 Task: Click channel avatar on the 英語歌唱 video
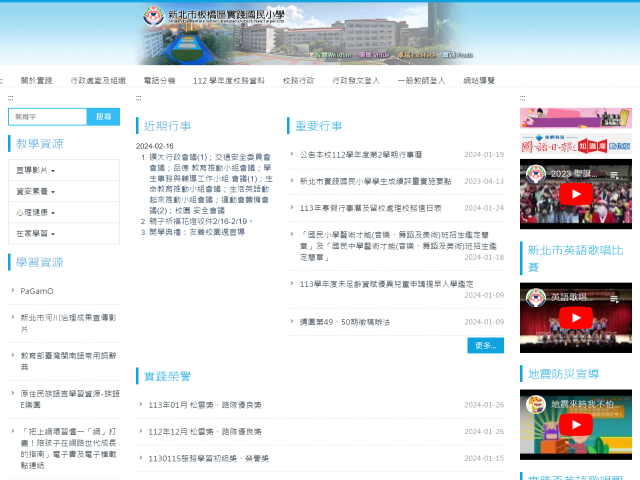pos(536,298)
